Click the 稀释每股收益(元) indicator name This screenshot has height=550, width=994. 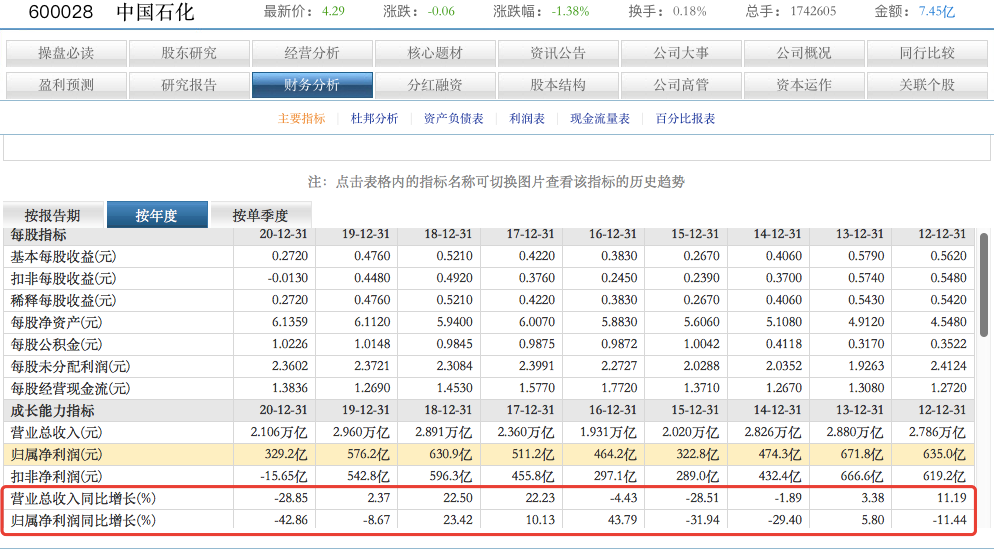click(63, 300)
